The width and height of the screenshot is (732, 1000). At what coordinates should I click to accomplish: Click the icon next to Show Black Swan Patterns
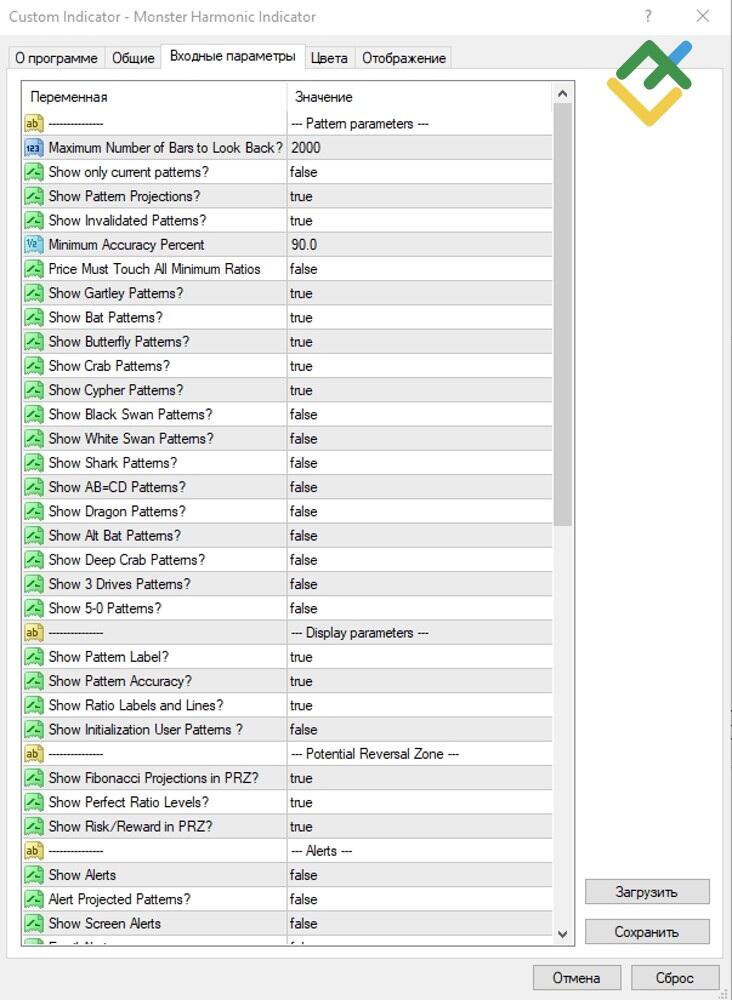[33, 415]
